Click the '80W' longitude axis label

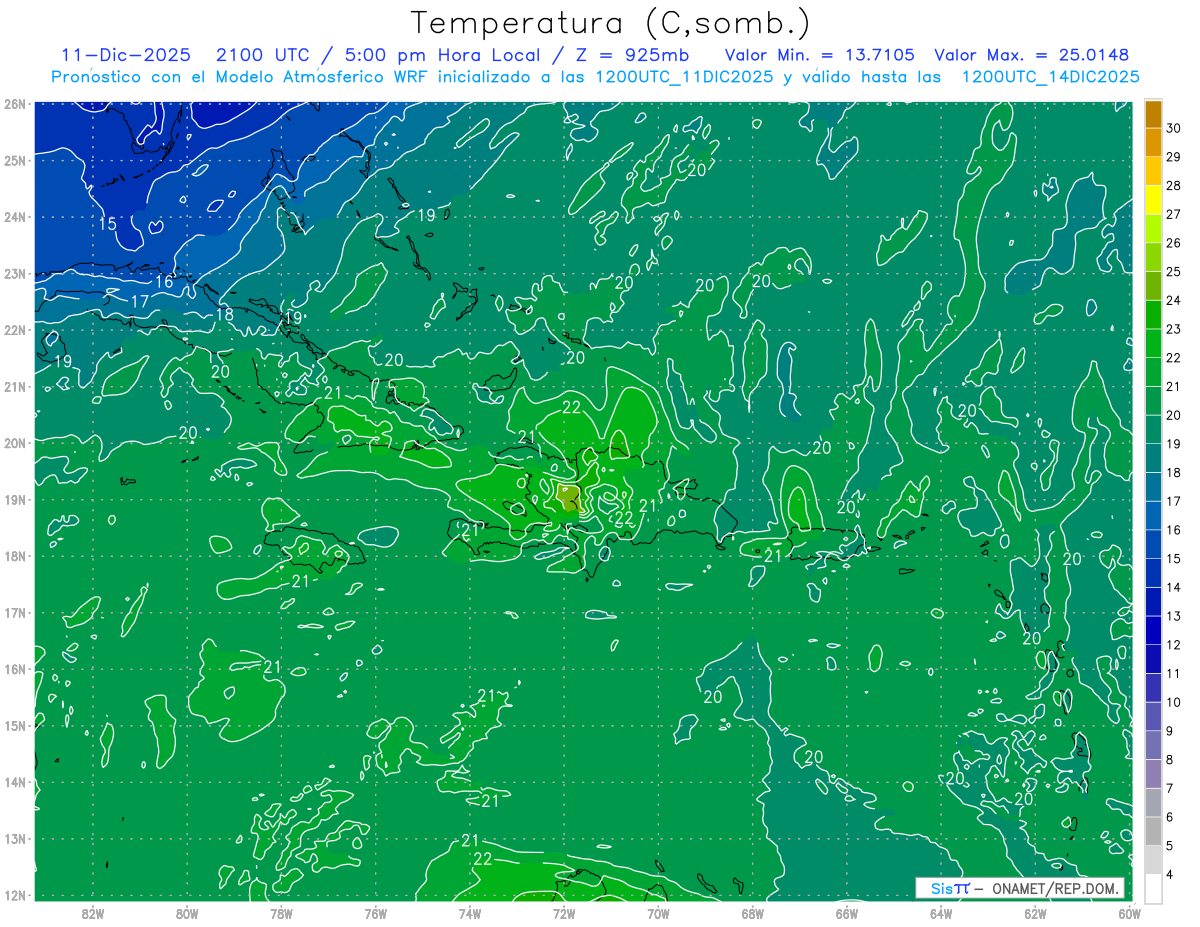pyautogui.click(x=187, y=913)
